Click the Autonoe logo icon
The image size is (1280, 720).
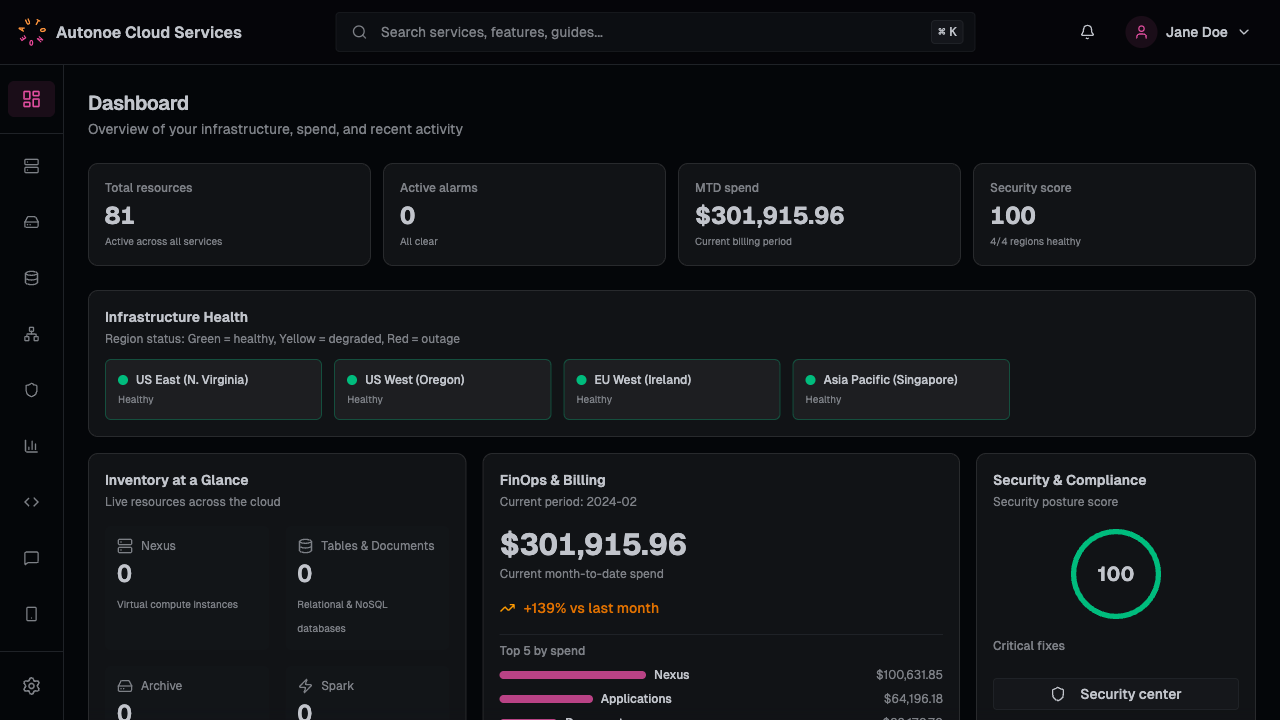[x=32, y=32]
